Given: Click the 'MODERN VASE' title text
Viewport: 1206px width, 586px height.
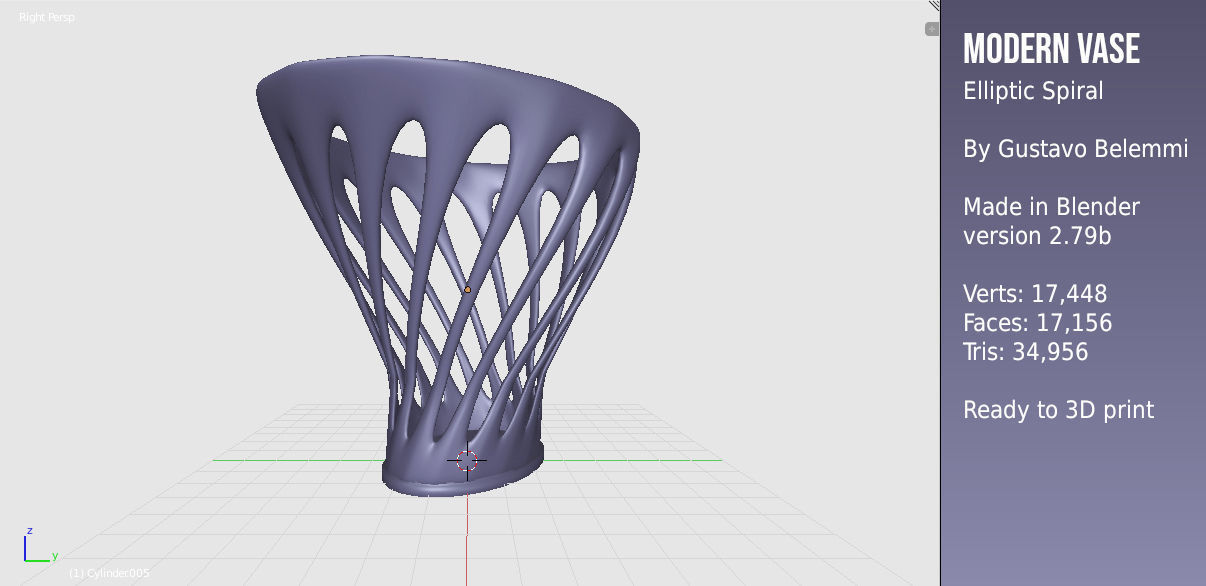Looking at the screenshot, I should click(x=1051, y=49).
